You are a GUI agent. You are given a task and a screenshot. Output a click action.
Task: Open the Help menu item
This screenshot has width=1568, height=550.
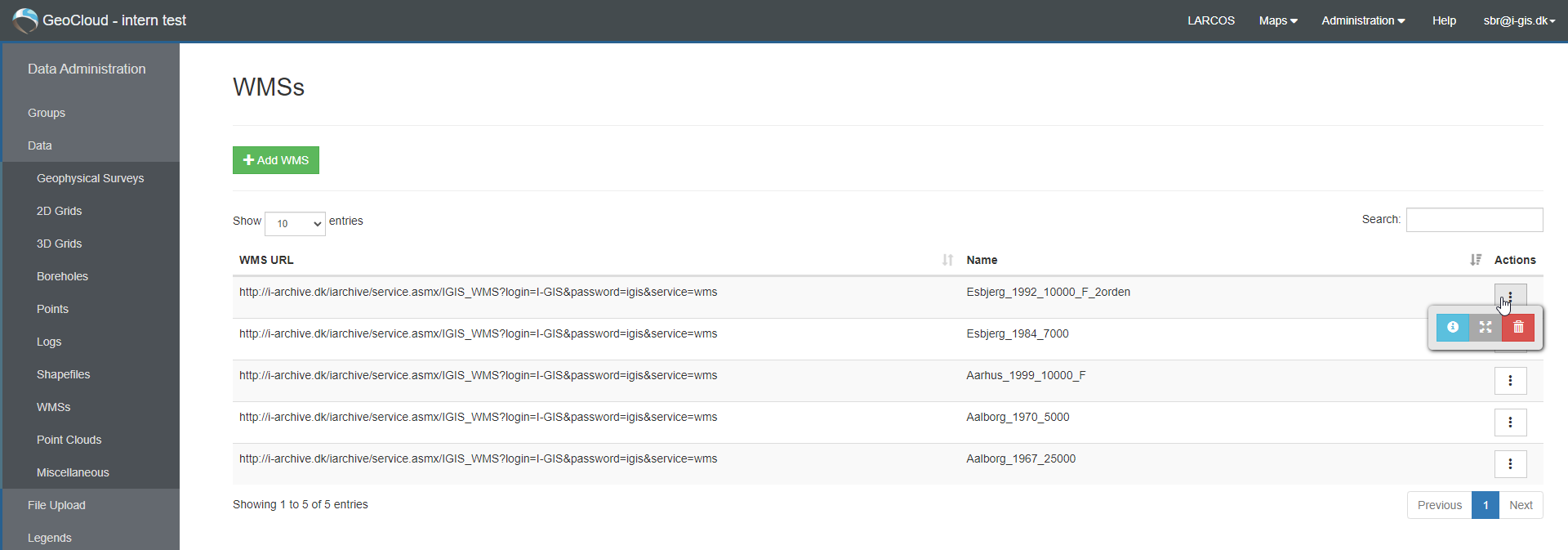click(1444, 20)
